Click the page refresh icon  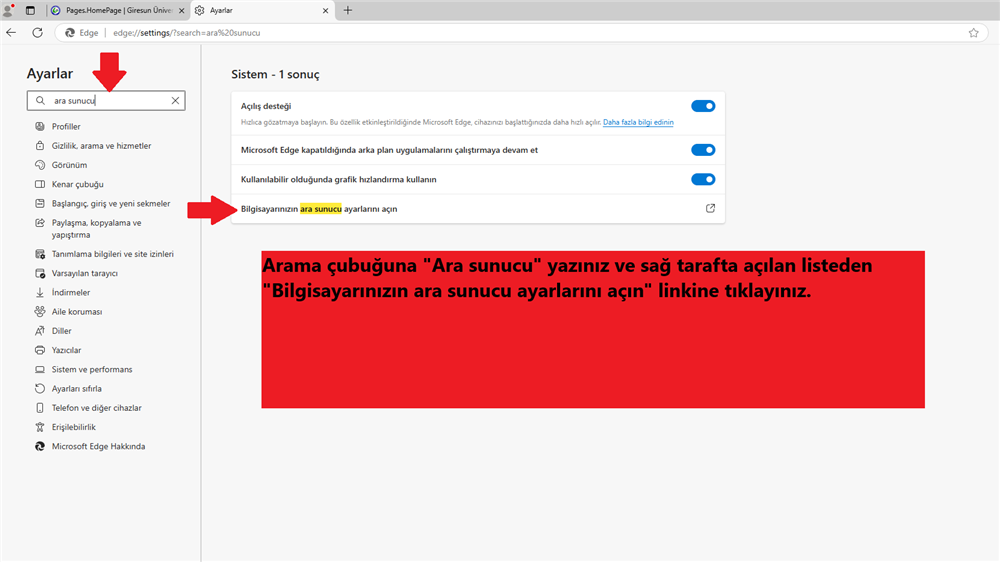37,32
